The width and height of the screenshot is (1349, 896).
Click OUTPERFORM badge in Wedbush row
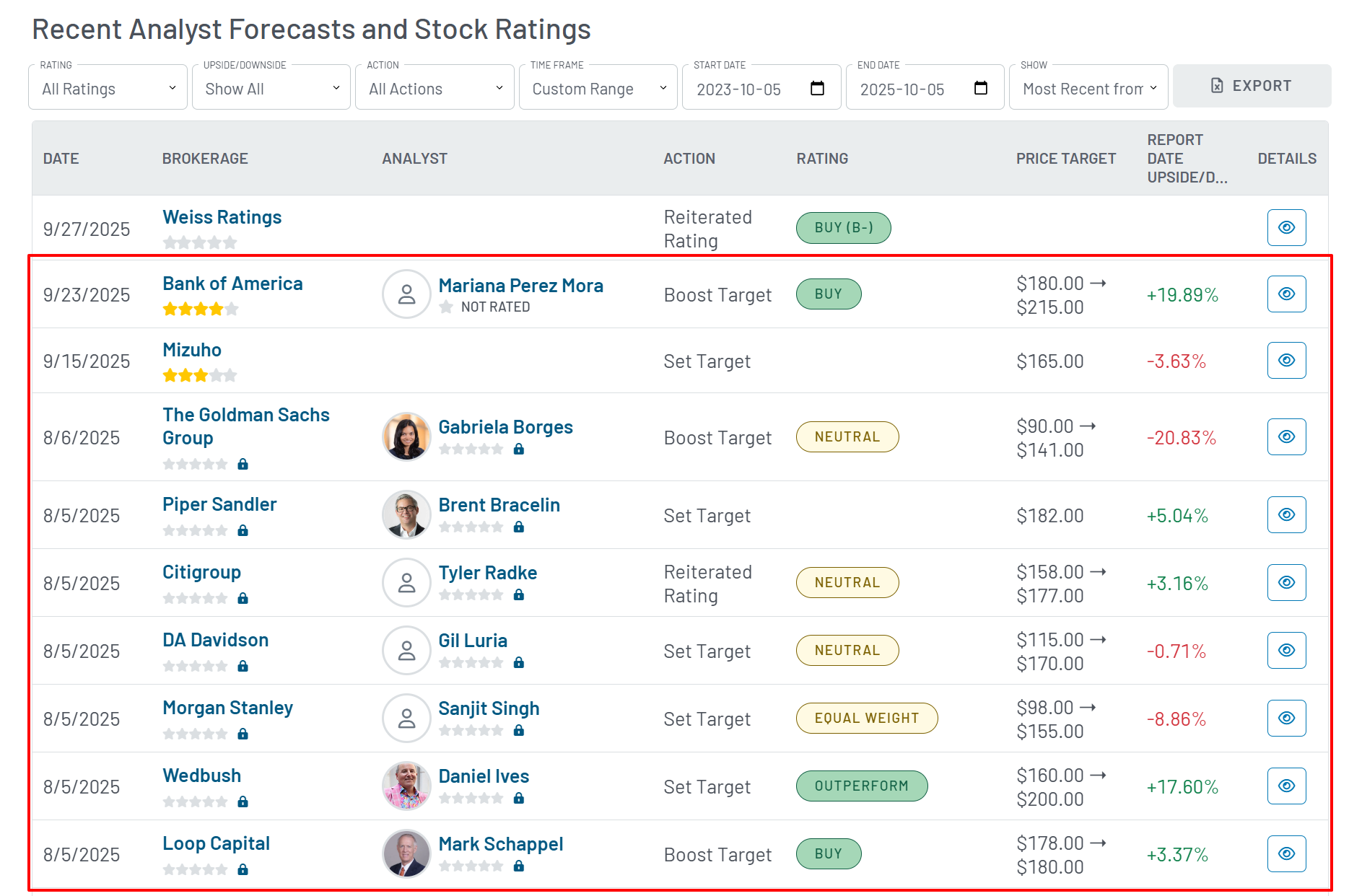(862, 786)
